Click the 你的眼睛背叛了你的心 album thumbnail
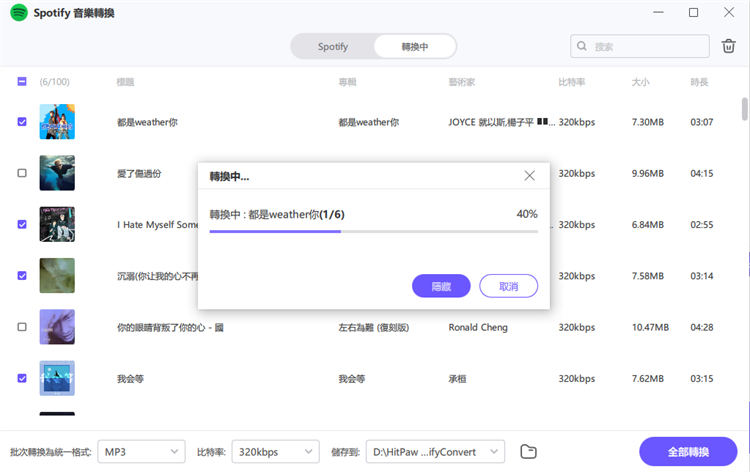This screenshot has height=472, width=750. 57,327
